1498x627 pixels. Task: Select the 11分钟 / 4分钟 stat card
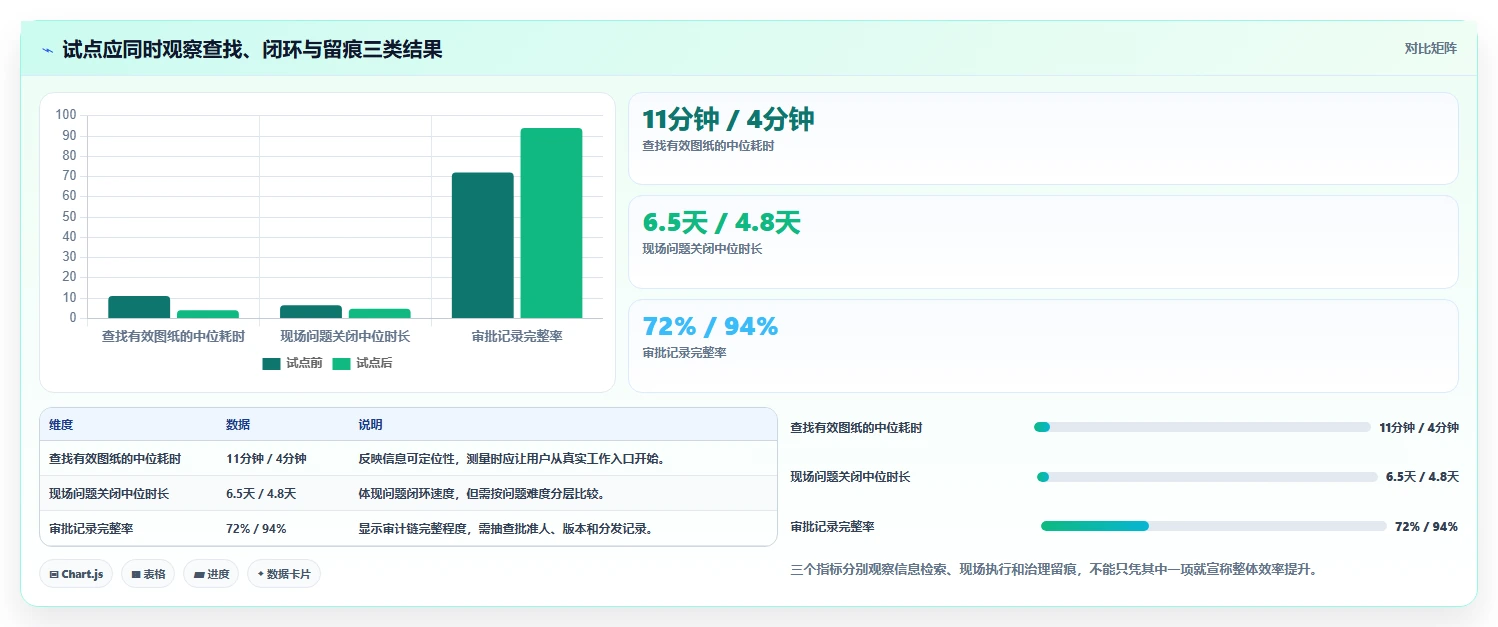pos(1043,139)
